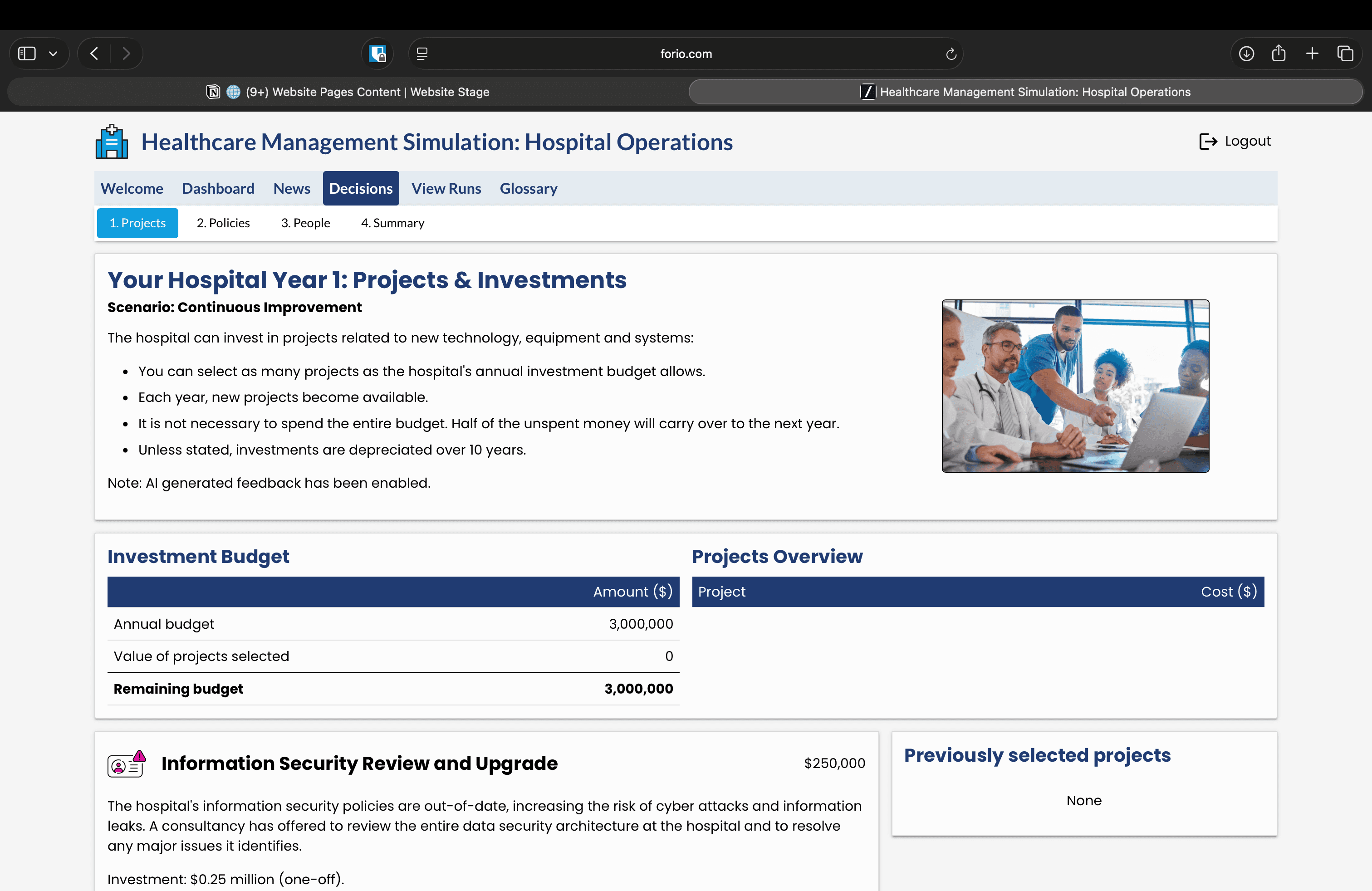The image size is (1372, 891).
Task: Click the Logout icon with arrow
Action: (x=1208, y=141)
